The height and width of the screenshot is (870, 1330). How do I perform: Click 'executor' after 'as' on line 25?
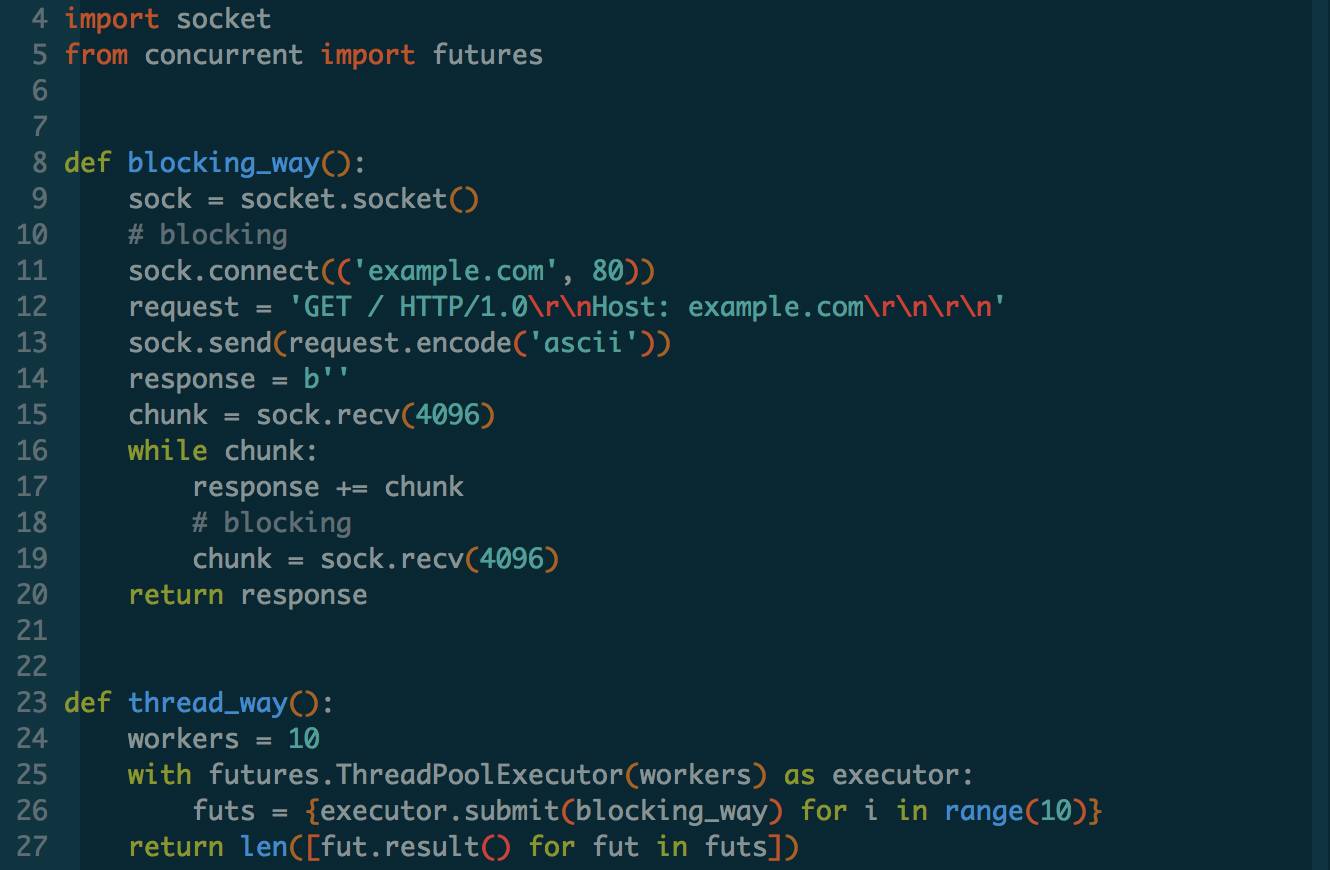pyautogui.click(x=895, y=775)
